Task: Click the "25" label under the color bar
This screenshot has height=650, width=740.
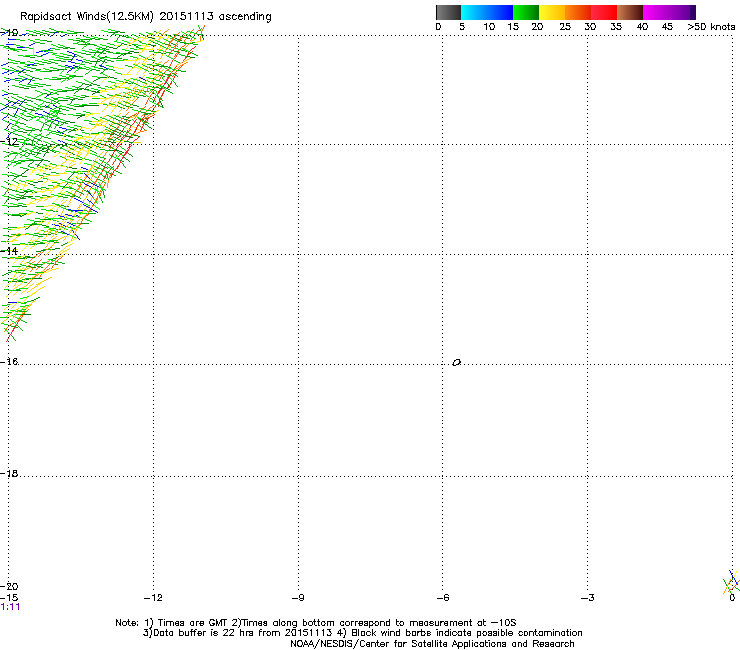Action: (x=565, y=27)
